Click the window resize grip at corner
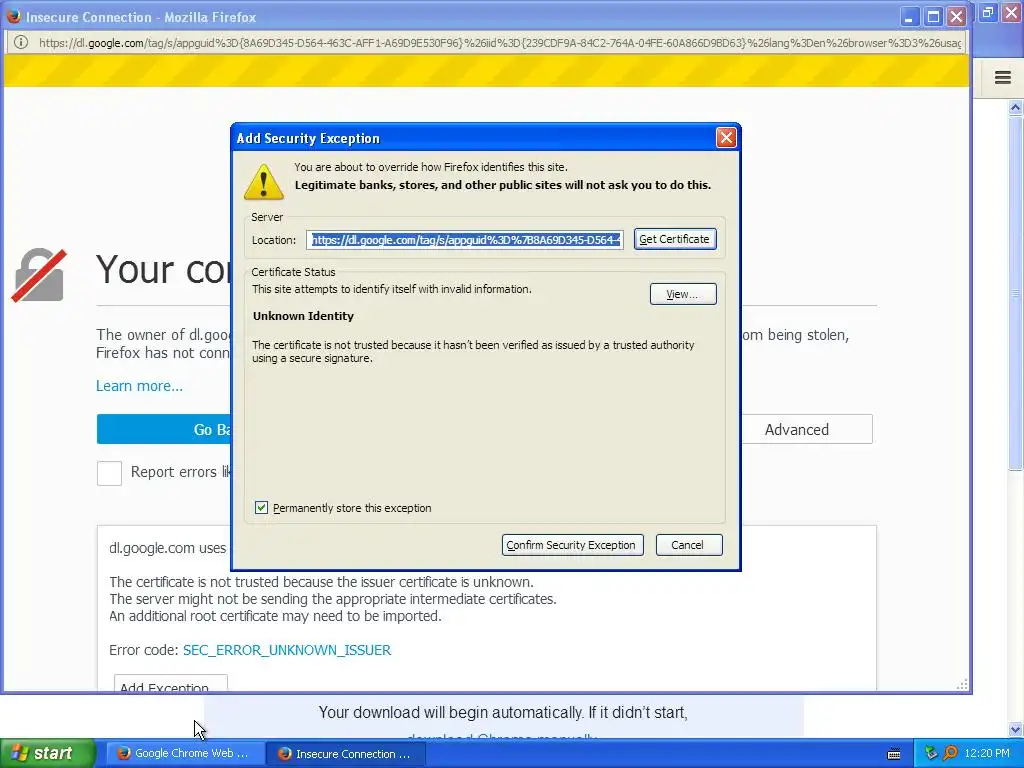This screenshot has width=1024, height=768. tap(962, 684)
